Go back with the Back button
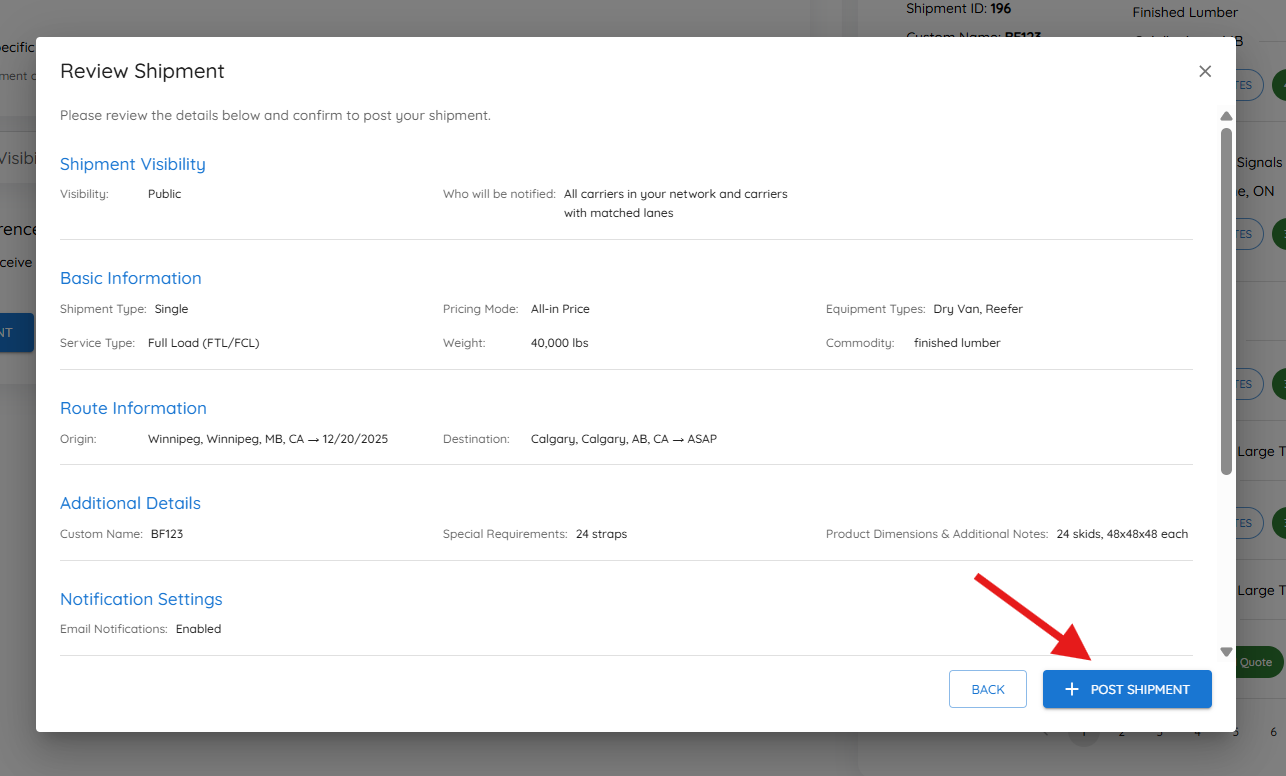The image size is (1286, 776). point(988,689)
